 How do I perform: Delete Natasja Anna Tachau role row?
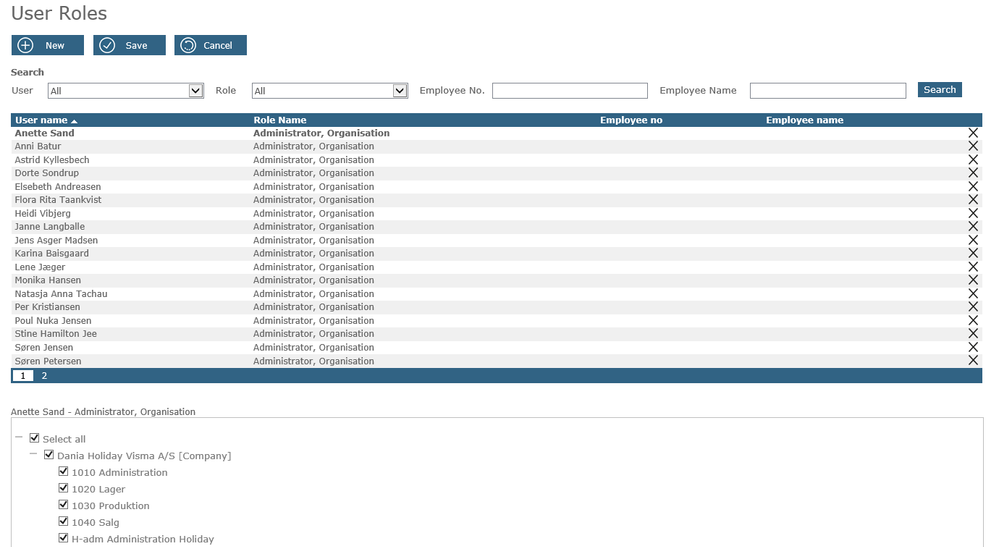(973, 294)
